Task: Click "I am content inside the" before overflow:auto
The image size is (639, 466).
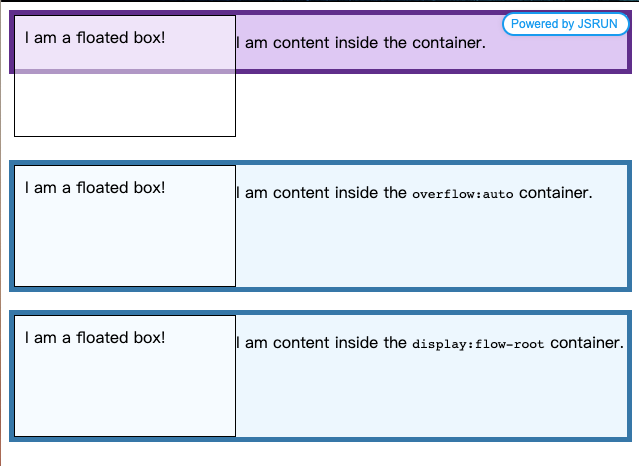Action: pos(321,193)
